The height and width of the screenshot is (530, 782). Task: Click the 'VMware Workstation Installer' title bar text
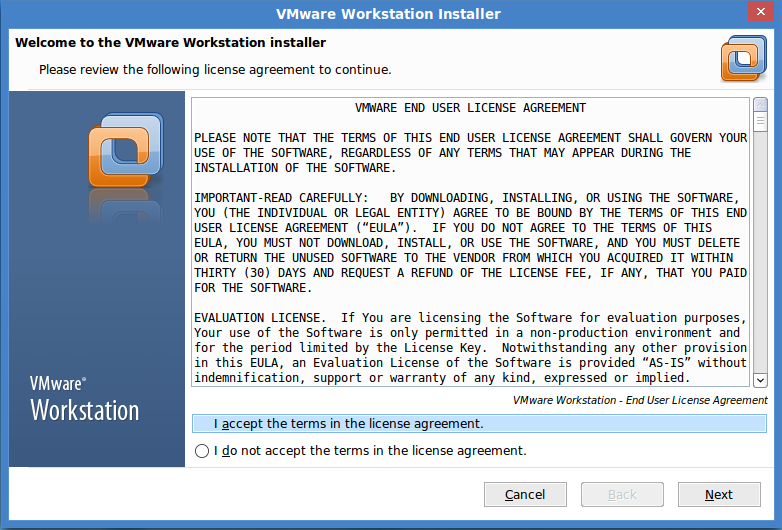click(x=388, y=13)
